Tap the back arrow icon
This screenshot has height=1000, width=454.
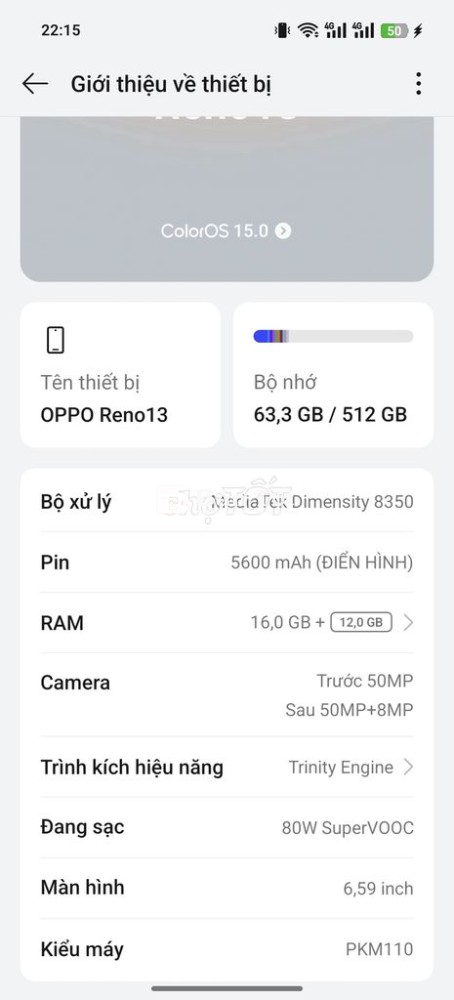click(x=35, y=84)
